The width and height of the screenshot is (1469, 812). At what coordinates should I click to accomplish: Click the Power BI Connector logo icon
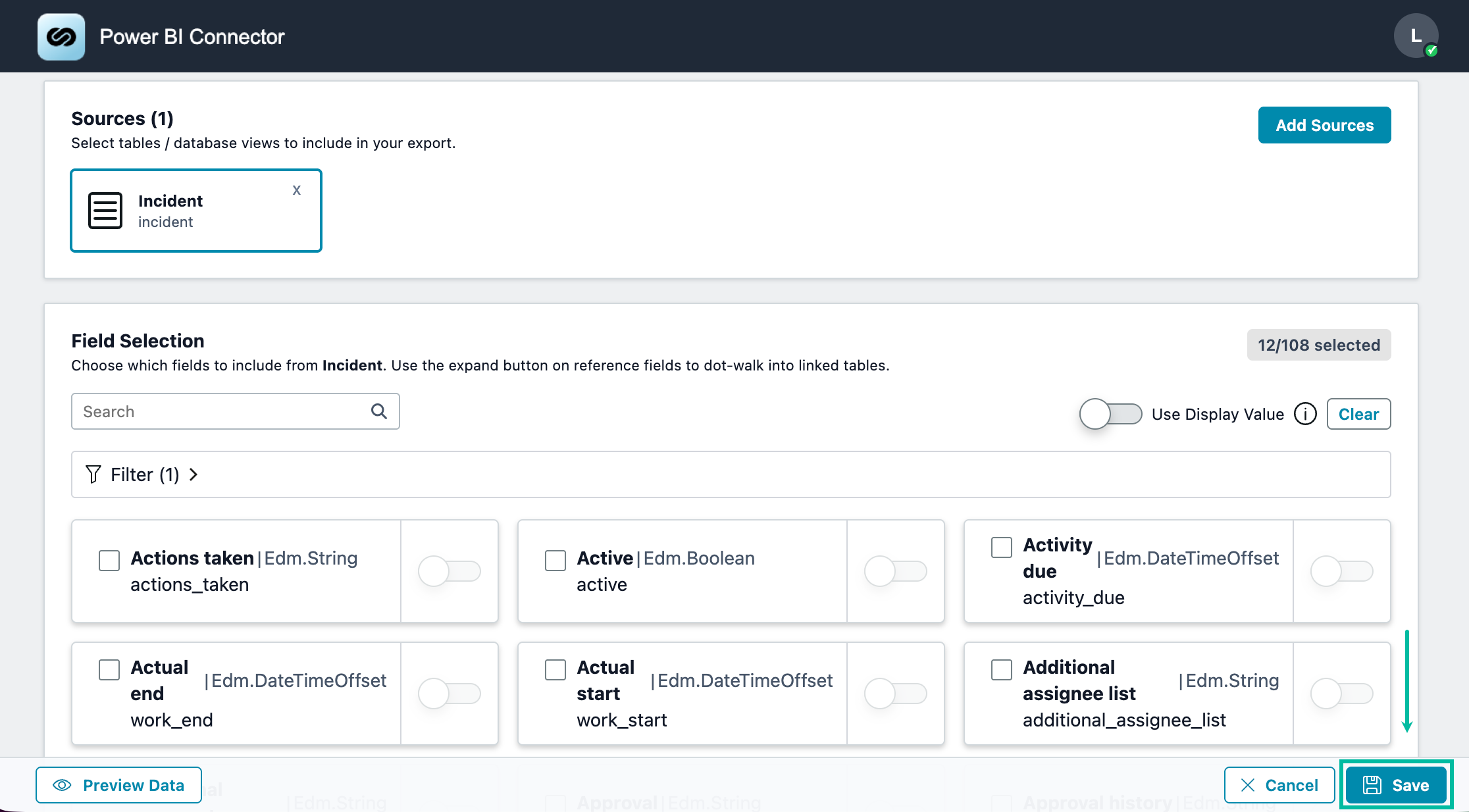pyautogui.click(x=61, y=37)
